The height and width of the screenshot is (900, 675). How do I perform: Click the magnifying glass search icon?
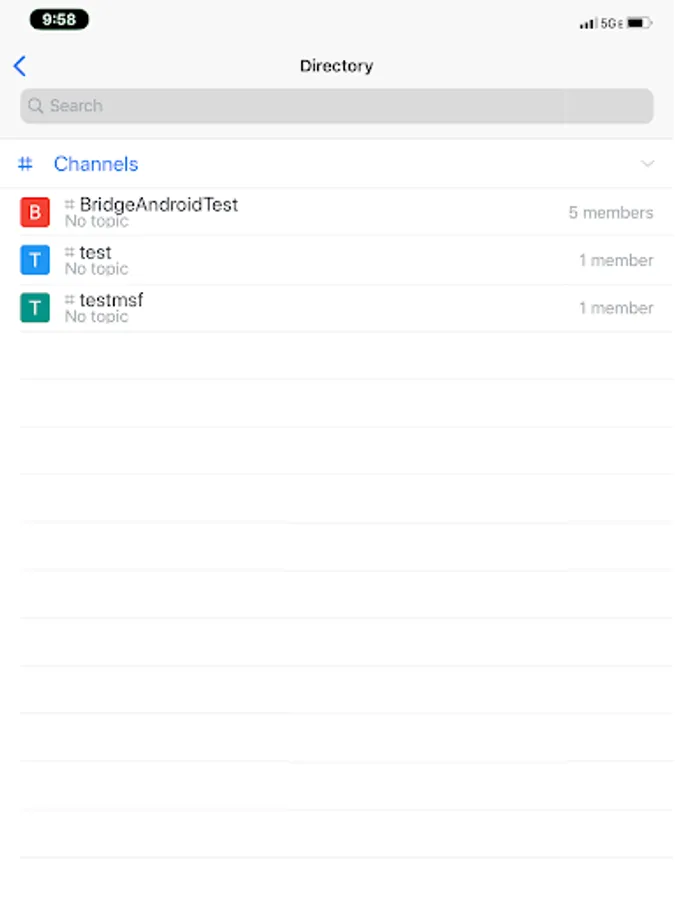(36, 106)
